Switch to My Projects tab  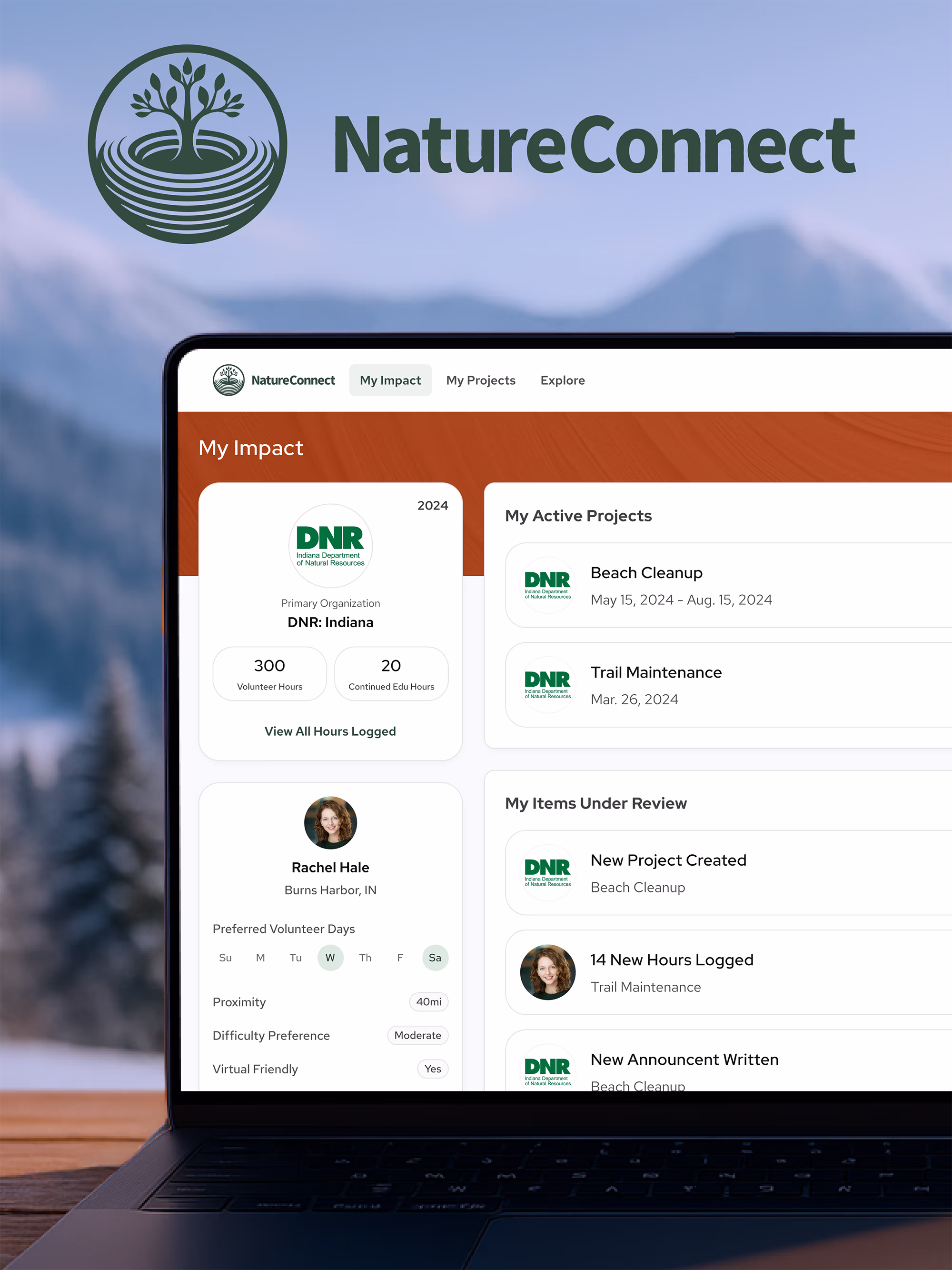[481, 380]
